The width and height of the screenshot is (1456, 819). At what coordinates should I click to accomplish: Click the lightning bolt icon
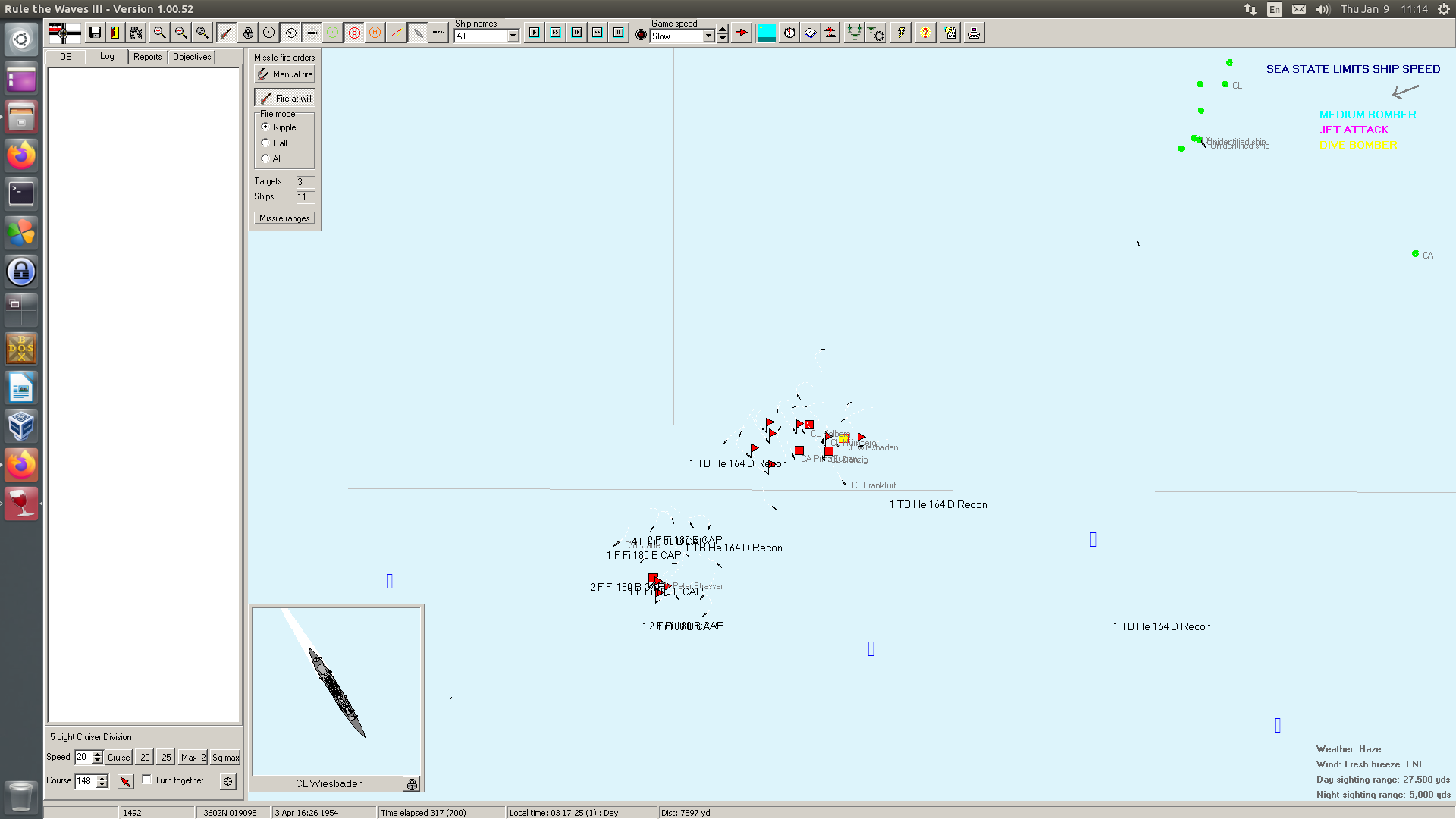tap(901, 33)
